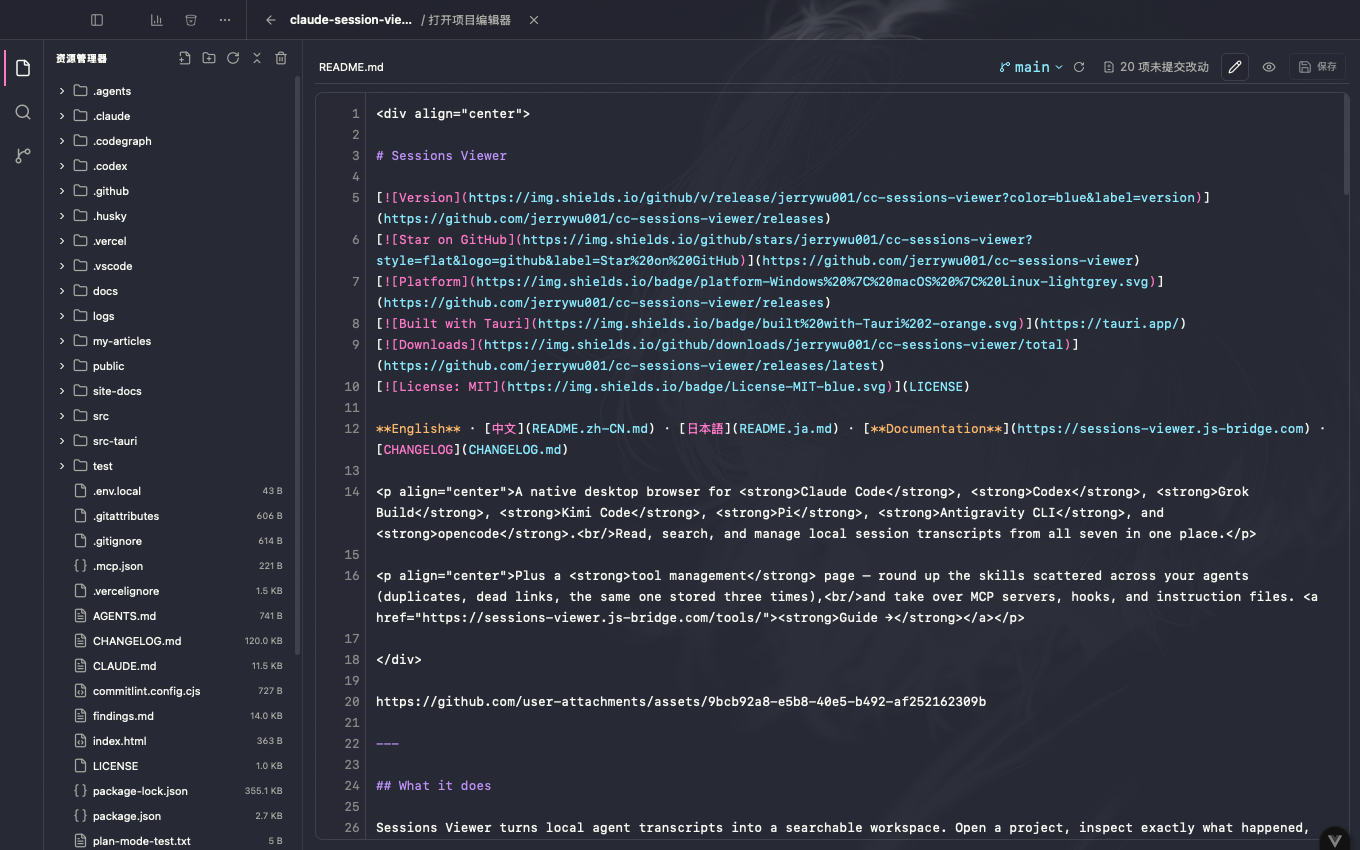Click the 保存 save button

(1317, 67)
